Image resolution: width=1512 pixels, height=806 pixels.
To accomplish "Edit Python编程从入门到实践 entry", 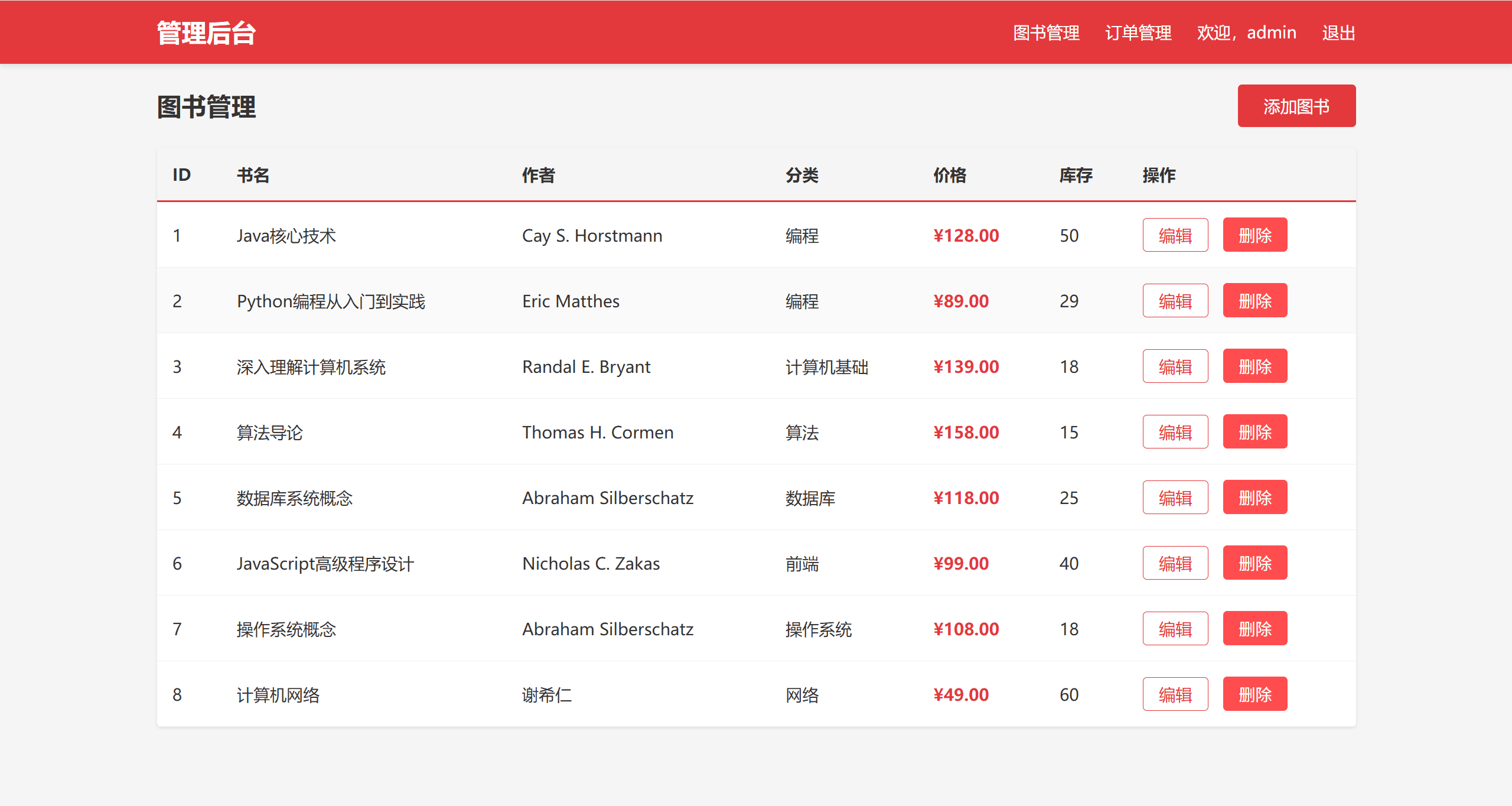I will pos(1175,300).
